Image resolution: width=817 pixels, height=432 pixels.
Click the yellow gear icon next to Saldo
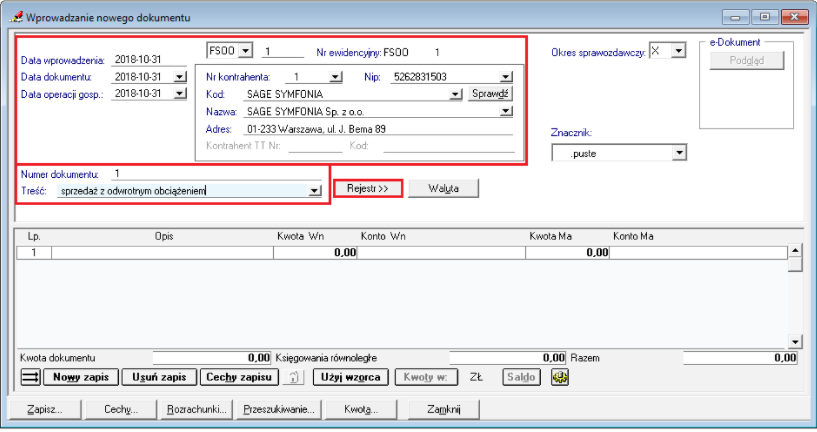560,377
